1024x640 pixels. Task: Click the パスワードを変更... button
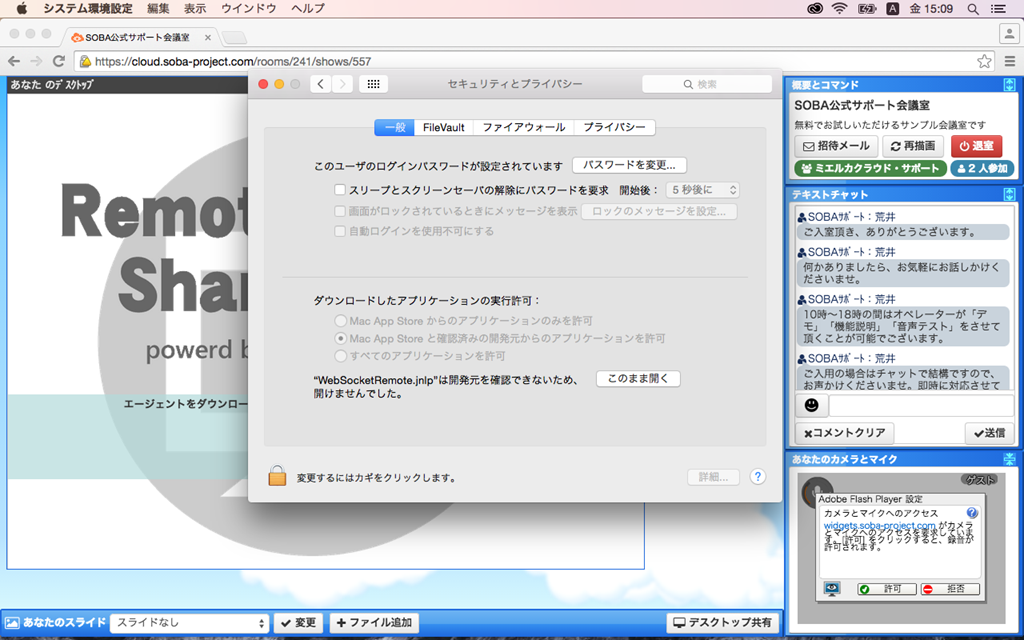pyautogui.click(x=630, y=165)
